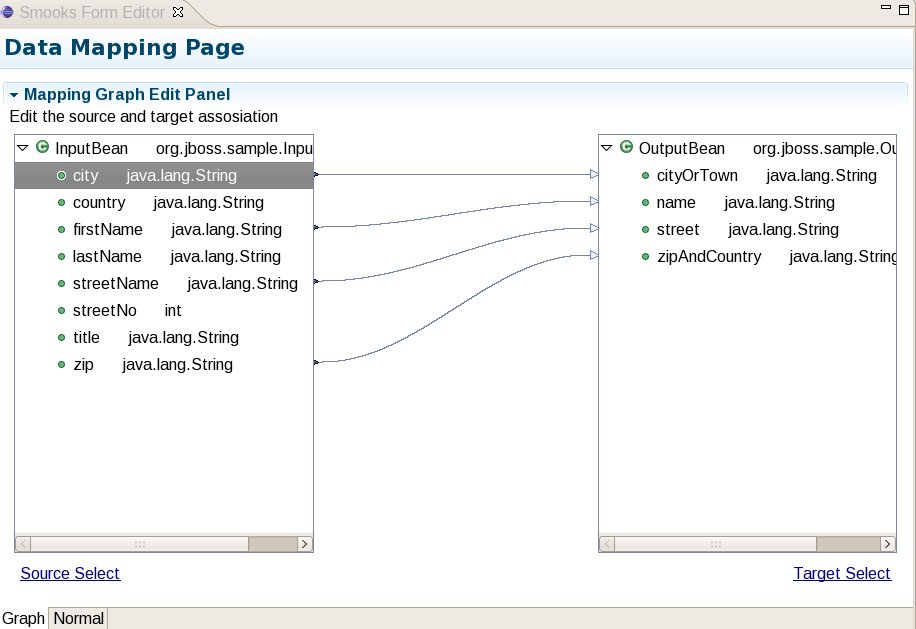Select the country property in InputBean
This screenshot has width=916, height=629.
(x=164, y=203)
